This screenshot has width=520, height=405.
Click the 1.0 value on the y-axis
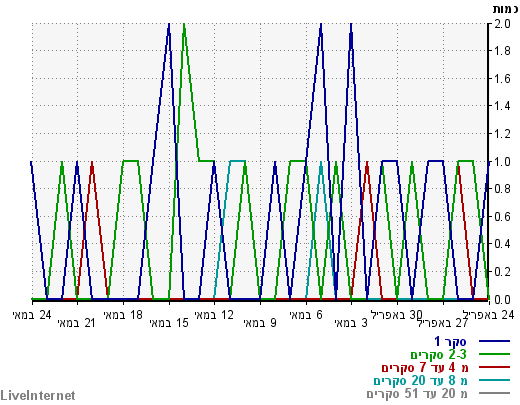click(502, 162)
